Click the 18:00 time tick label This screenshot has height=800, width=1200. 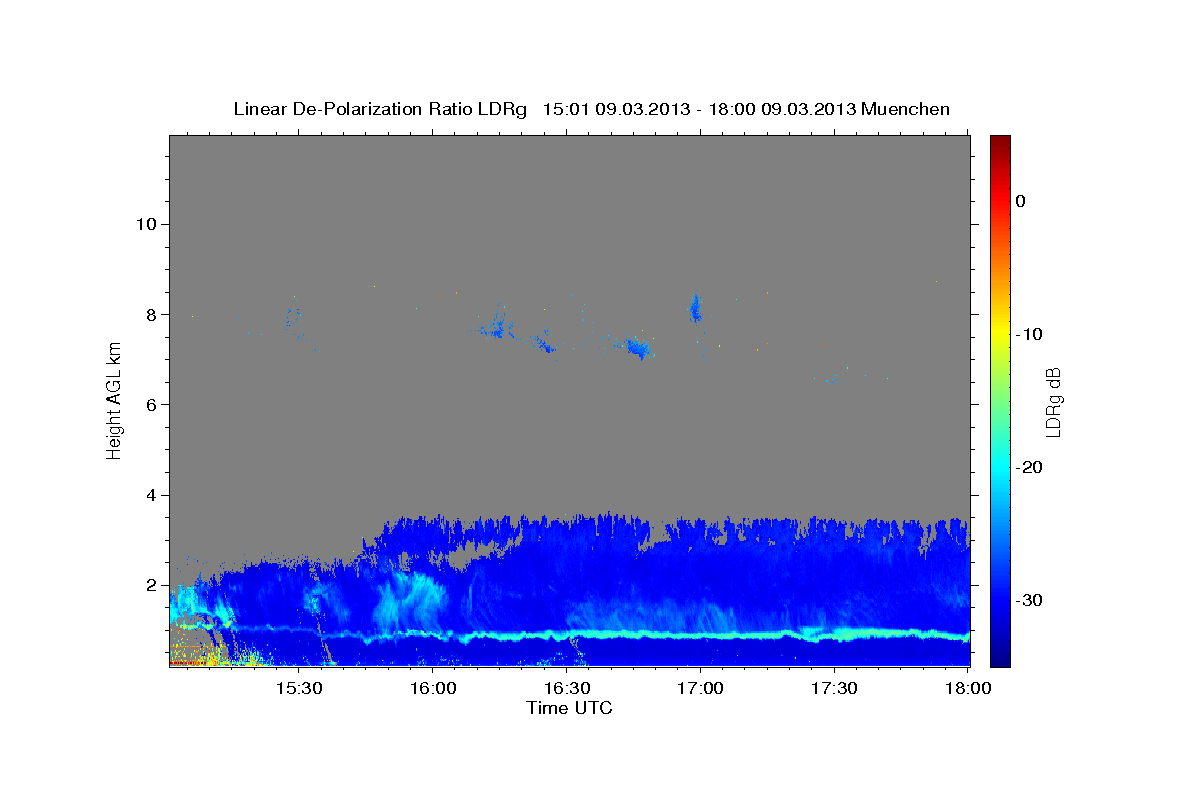(968, 688)
